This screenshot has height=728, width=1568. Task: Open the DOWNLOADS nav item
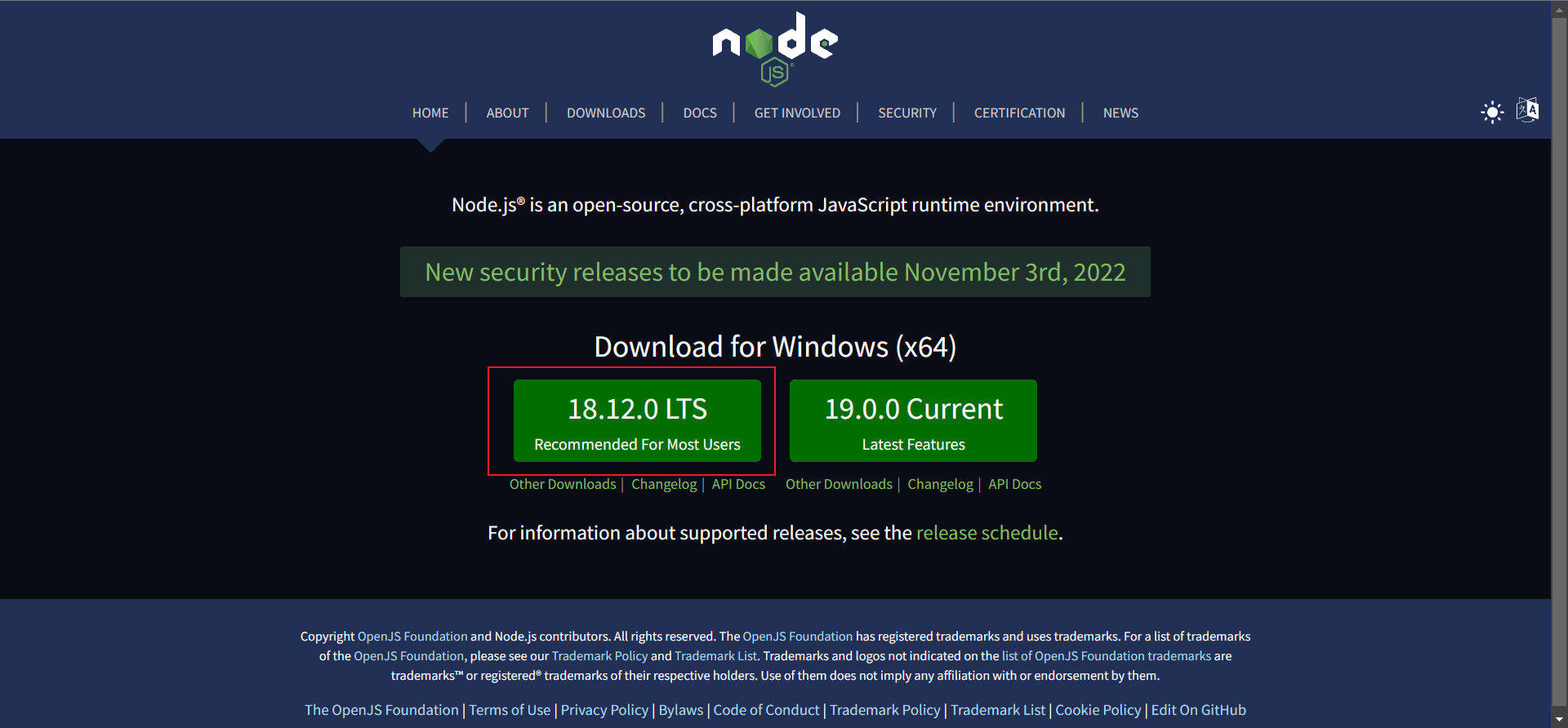(x=606, y=113)
